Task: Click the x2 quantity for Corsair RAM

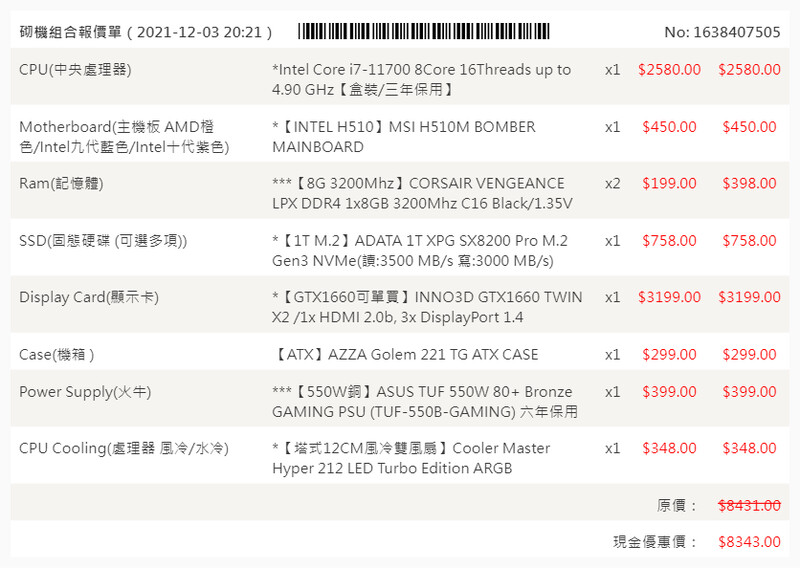Action: click(612, 184)
